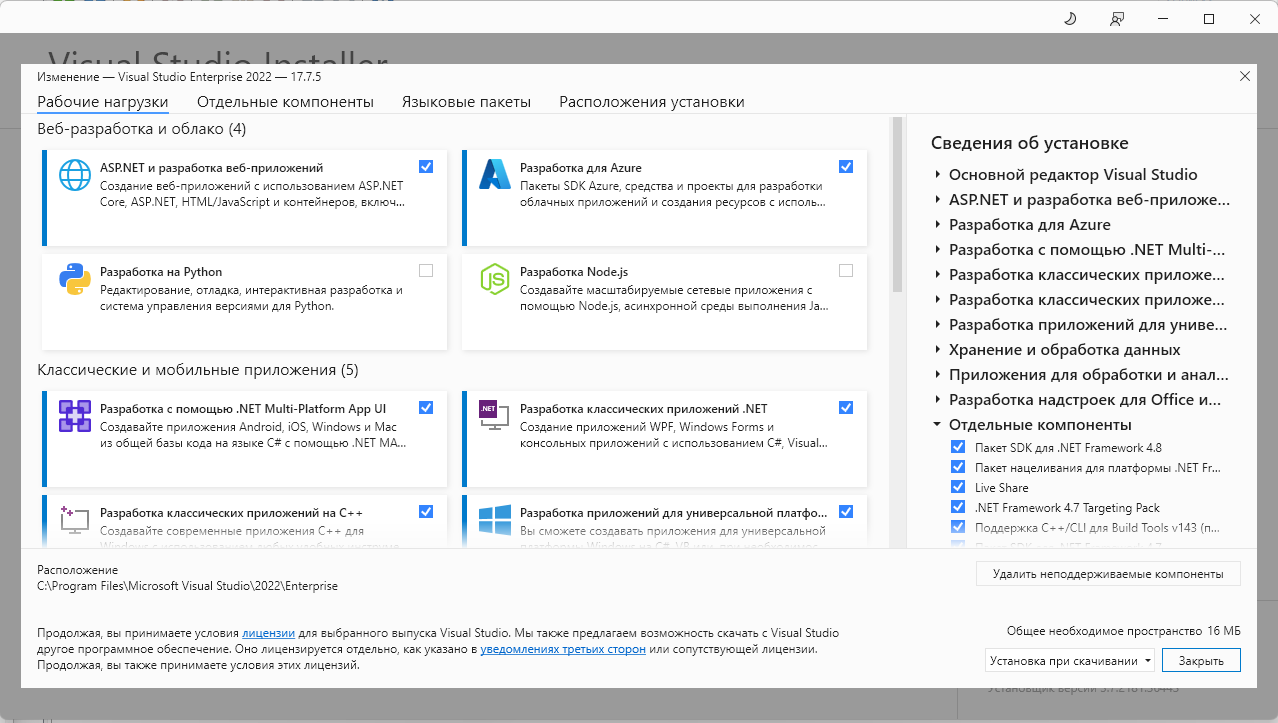The image size is (1278, 723).
Task: Click the Node.js workload logo icon
Action: (x=495, y=280)
